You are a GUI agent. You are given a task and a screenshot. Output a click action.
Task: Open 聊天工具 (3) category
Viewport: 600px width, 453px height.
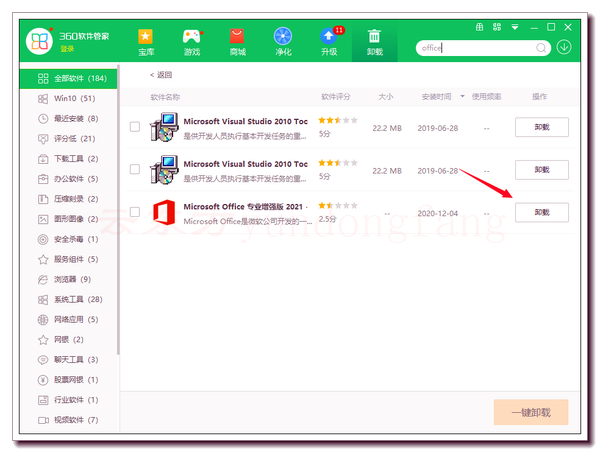pos(68,360)
